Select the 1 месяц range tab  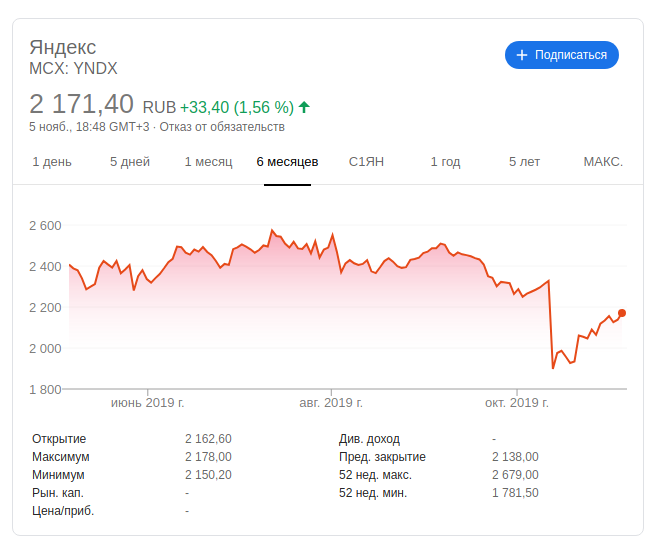(x=208, y=162)
